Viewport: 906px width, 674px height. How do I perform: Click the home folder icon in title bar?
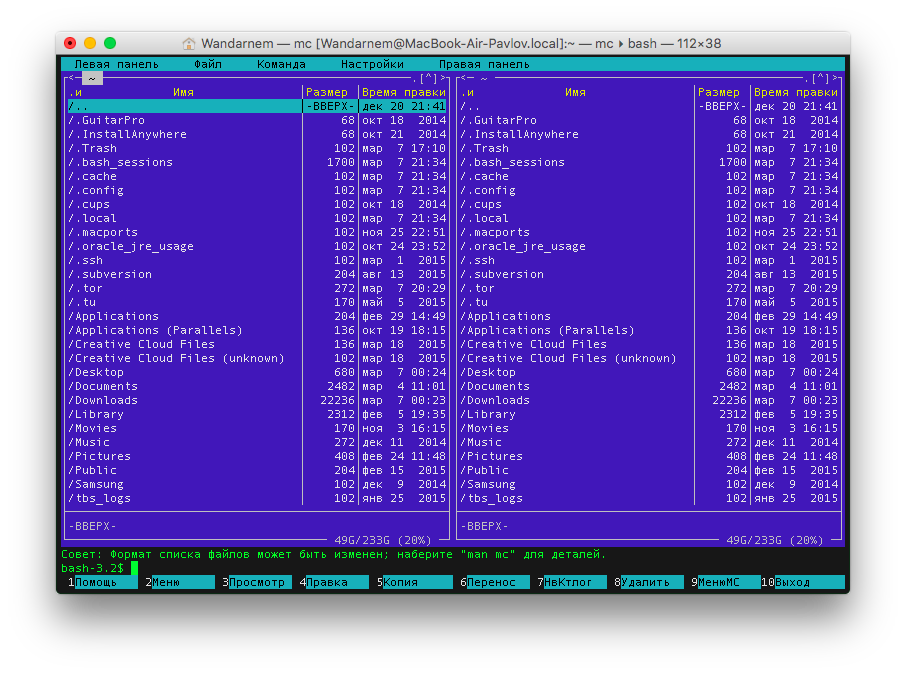point(189,43)
